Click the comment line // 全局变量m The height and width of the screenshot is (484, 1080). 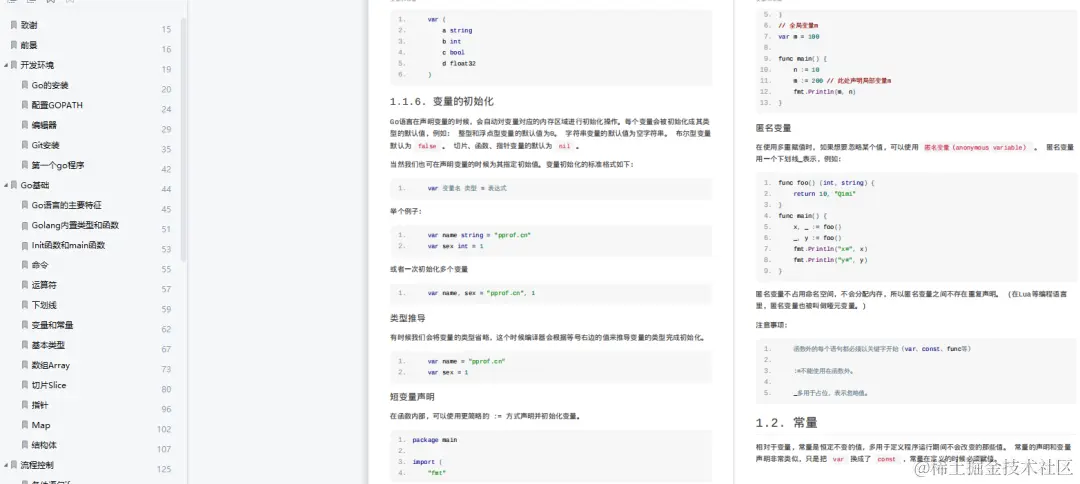pos(798,25)
